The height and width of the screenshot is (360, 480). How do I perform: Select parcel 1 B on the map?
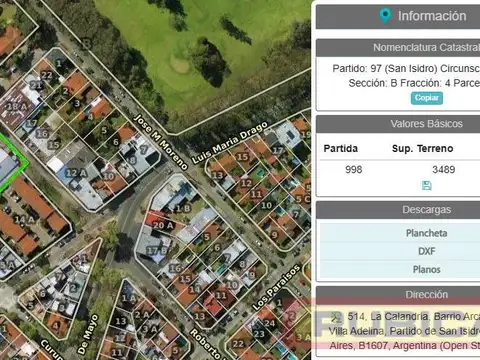(183, 208)
